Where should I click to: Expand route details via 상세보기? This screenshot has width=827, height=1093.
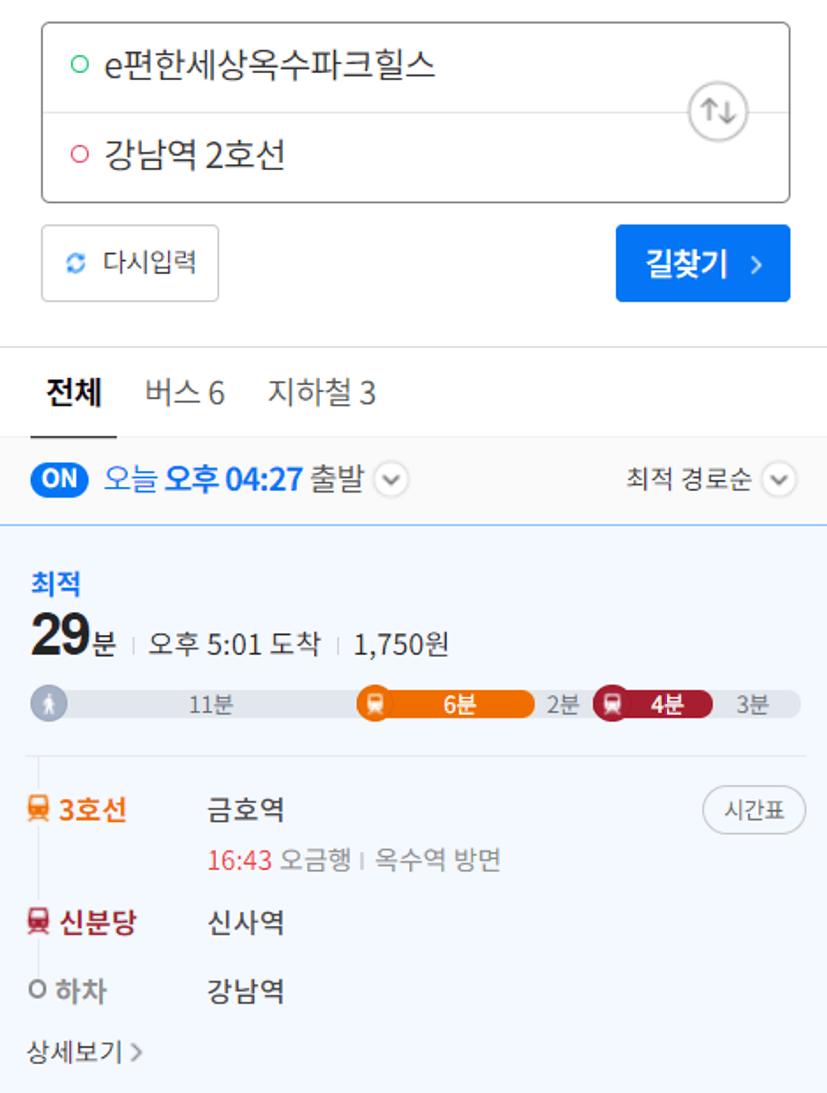click(84, 1052)
